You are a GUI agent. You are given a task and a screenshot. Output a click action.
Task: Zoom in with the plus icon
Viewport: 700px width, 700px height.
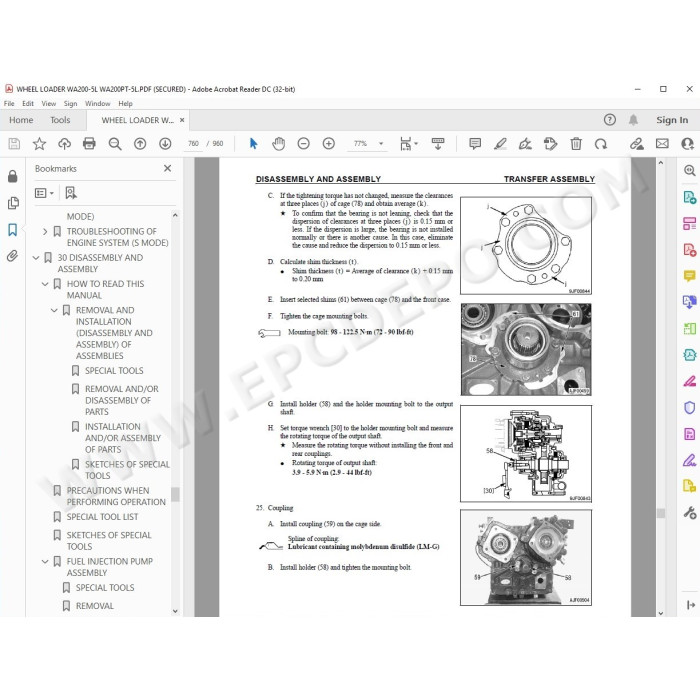329,143
